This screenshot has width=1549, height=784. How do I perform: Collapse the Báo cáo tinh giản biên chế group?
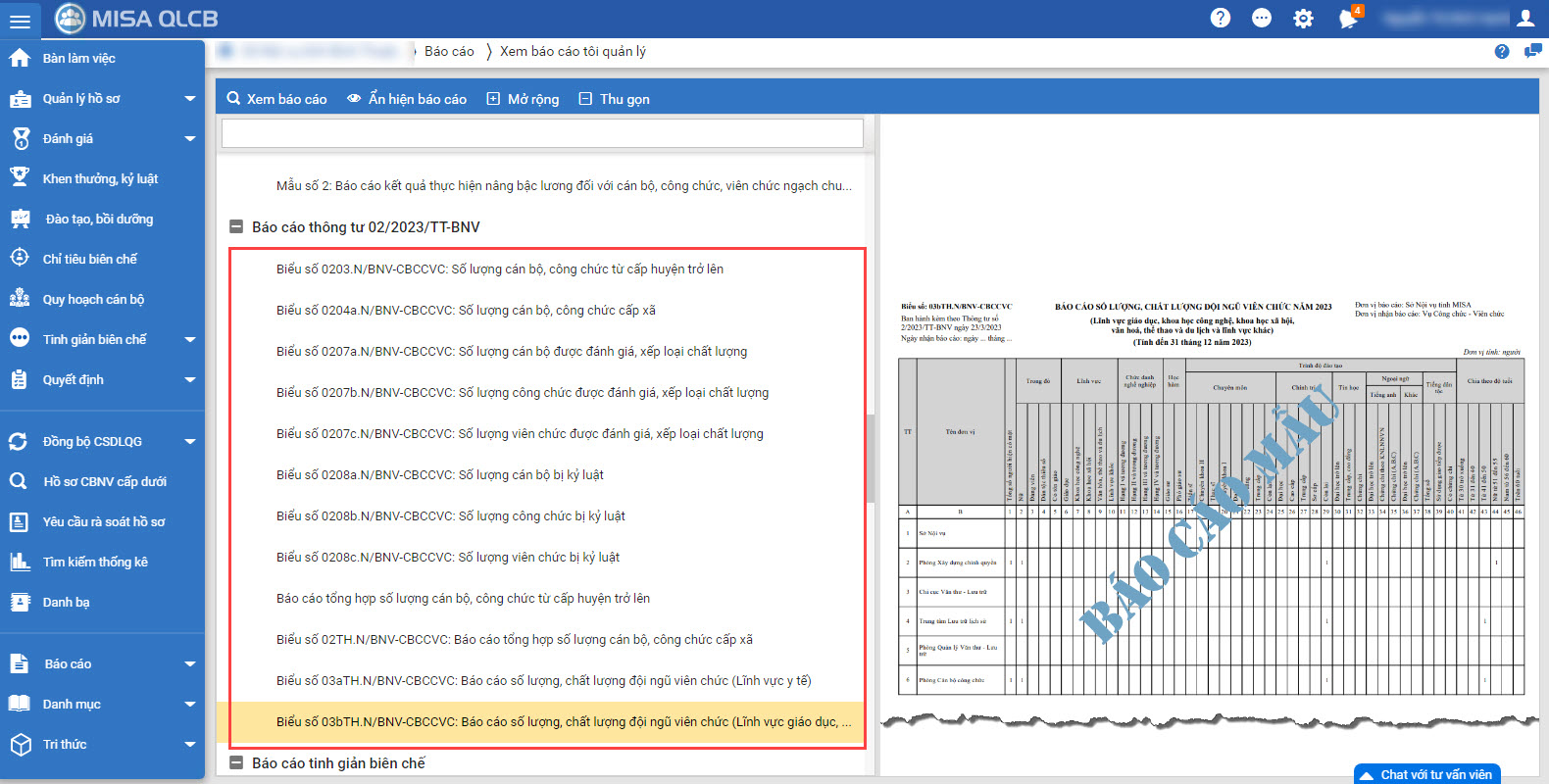pos(236,762)
